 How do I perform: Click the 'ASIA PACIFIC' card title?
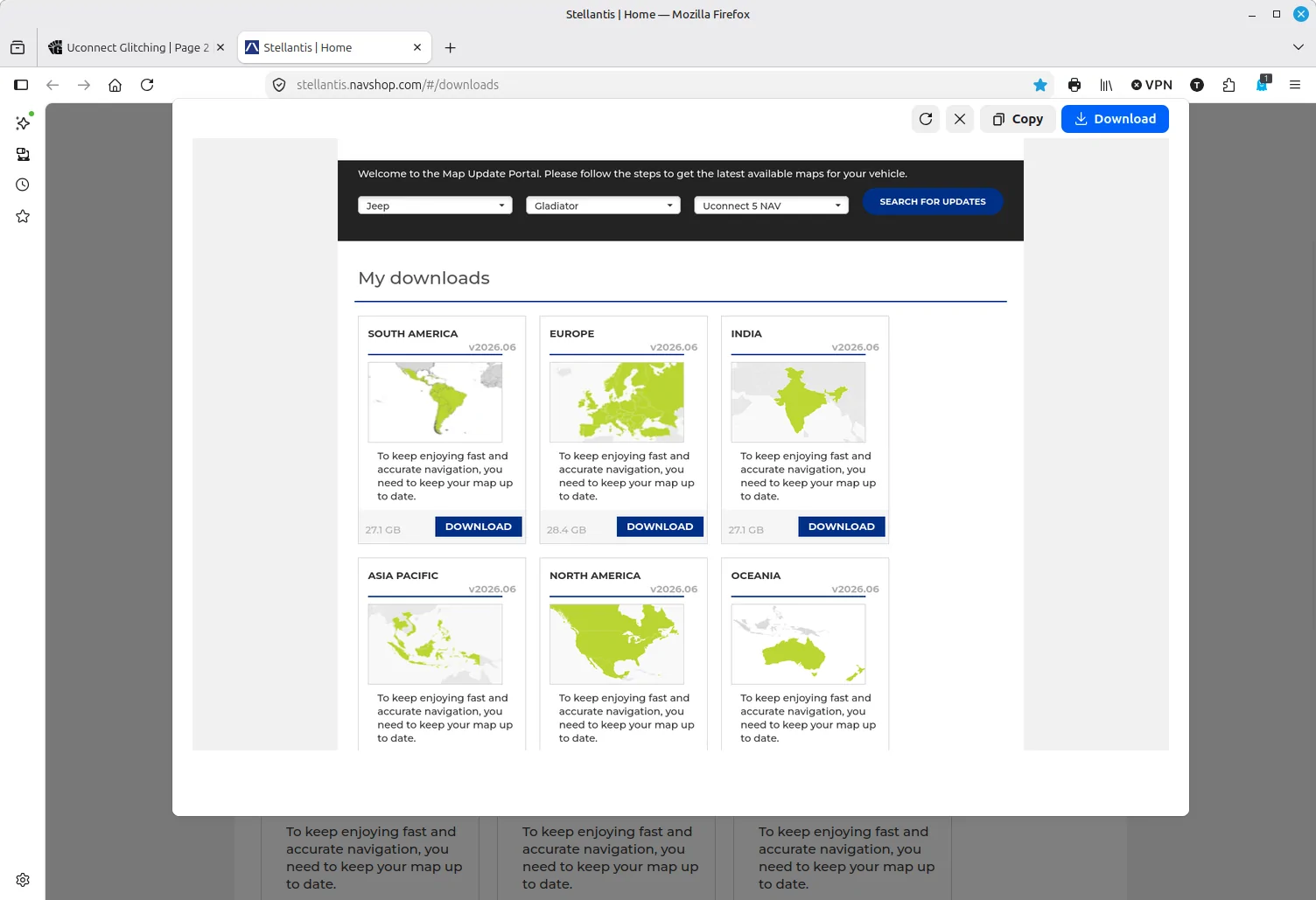pos(403,576)
